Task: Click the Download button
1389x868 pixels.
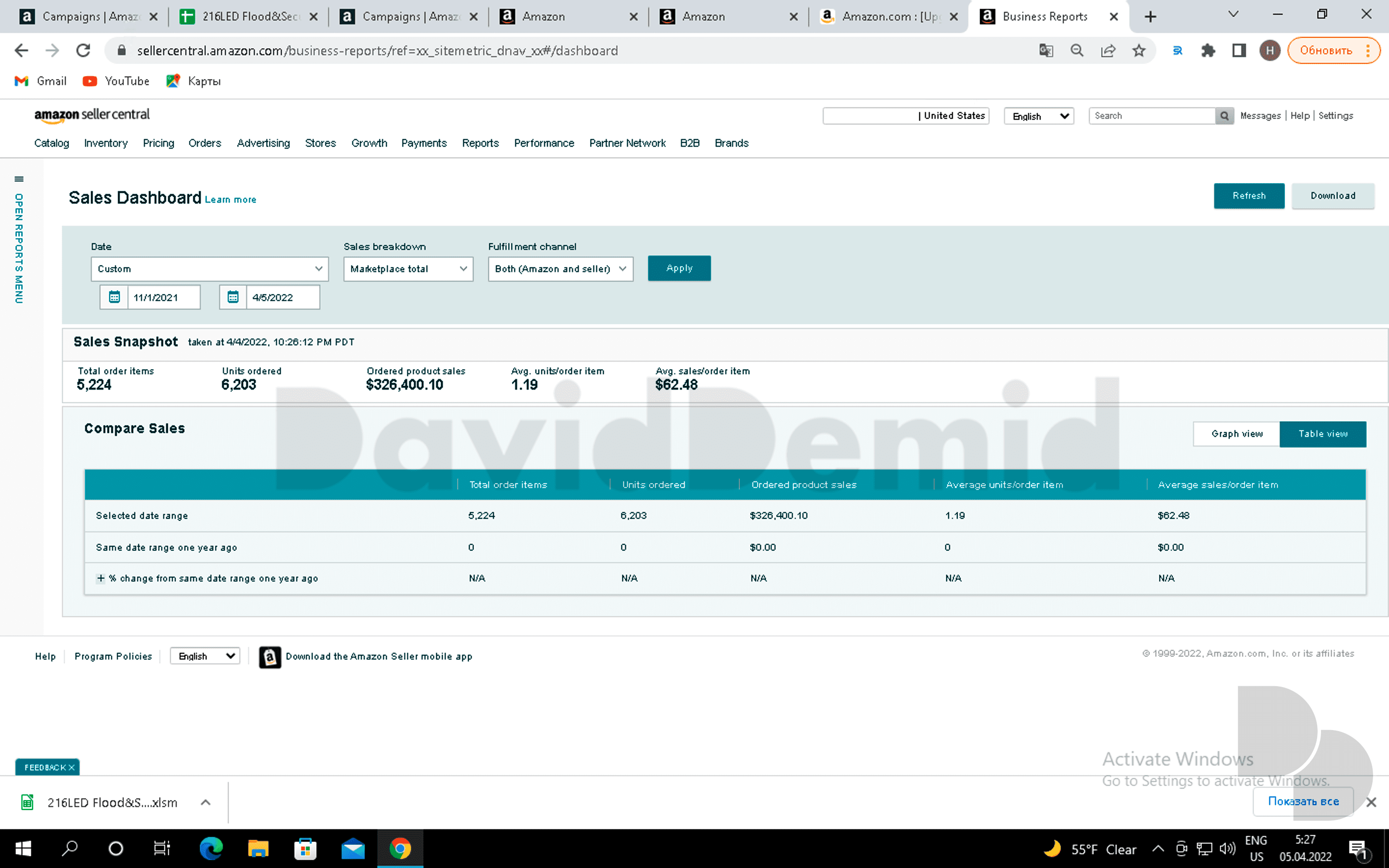Action: (x=1333, y=196)
